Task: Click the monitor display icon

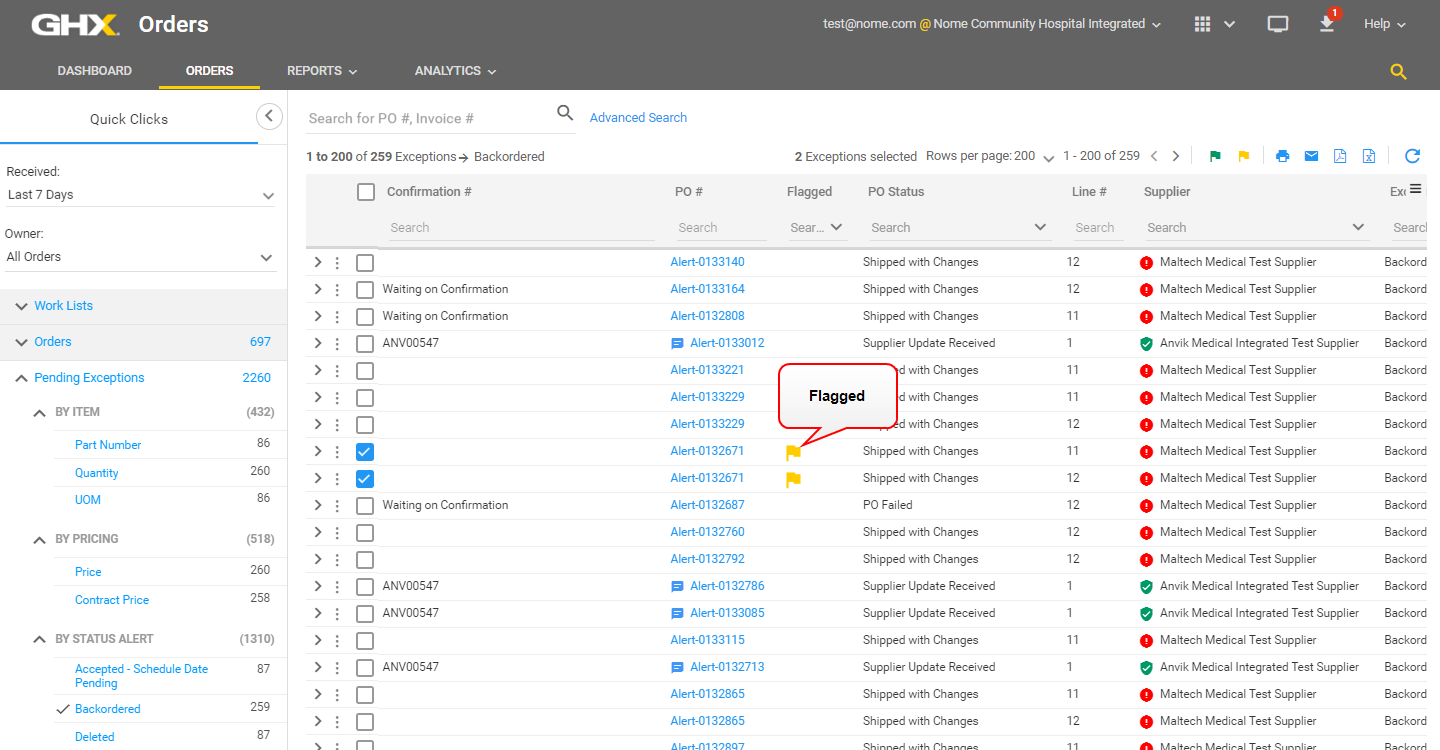Action: [1278, 24]
